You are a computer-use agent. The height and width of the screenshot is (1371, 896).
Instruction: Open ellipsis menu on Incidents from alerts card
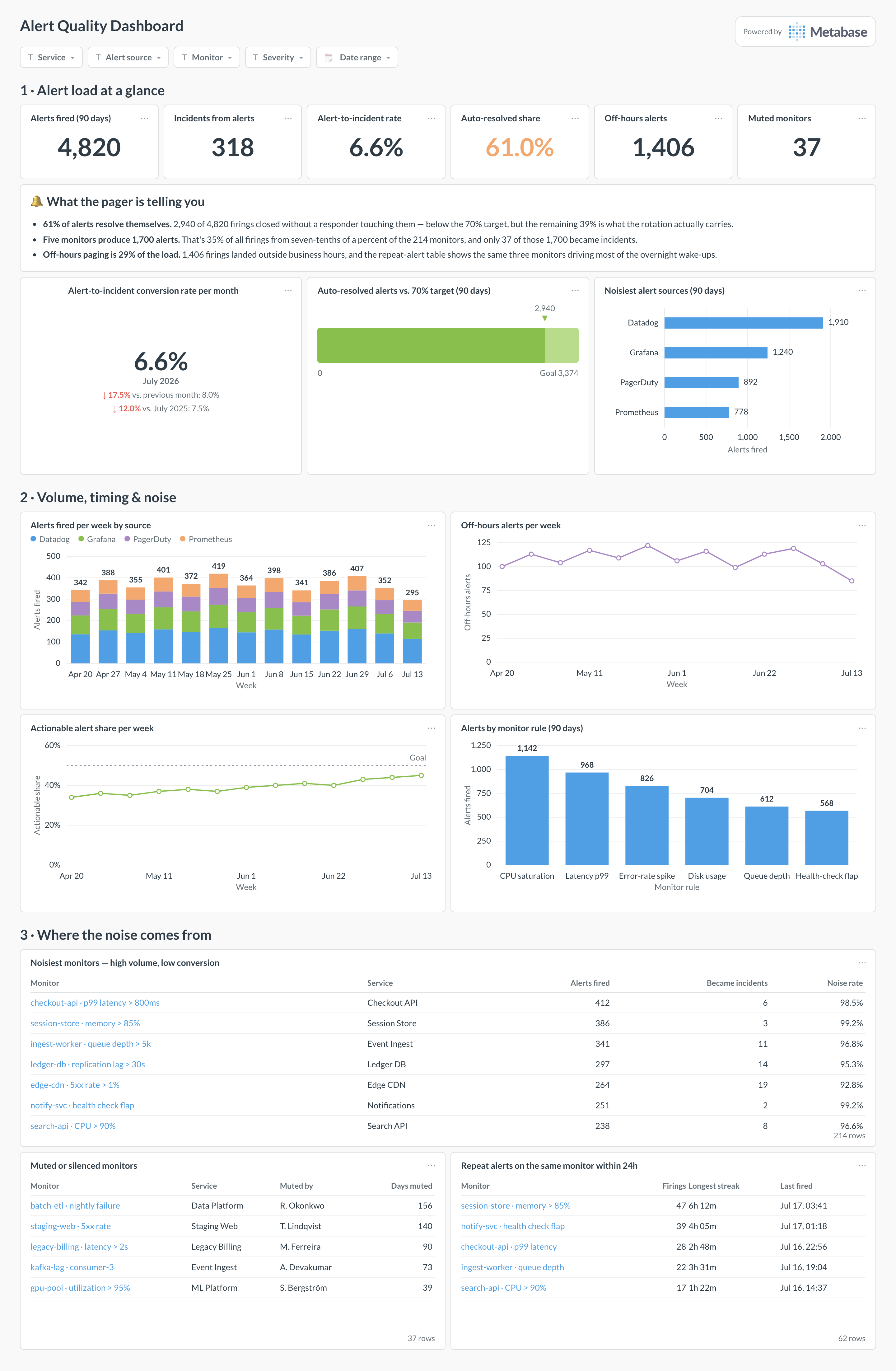click(x=288, y=118)
